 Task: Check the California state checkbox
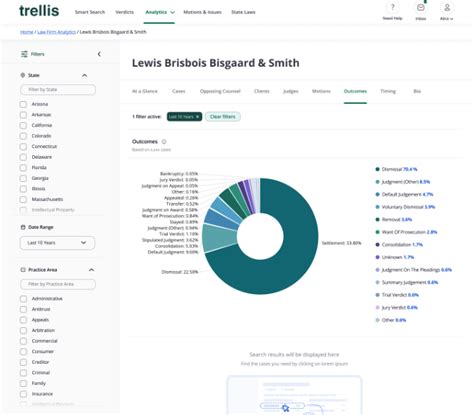pos(23,125)
